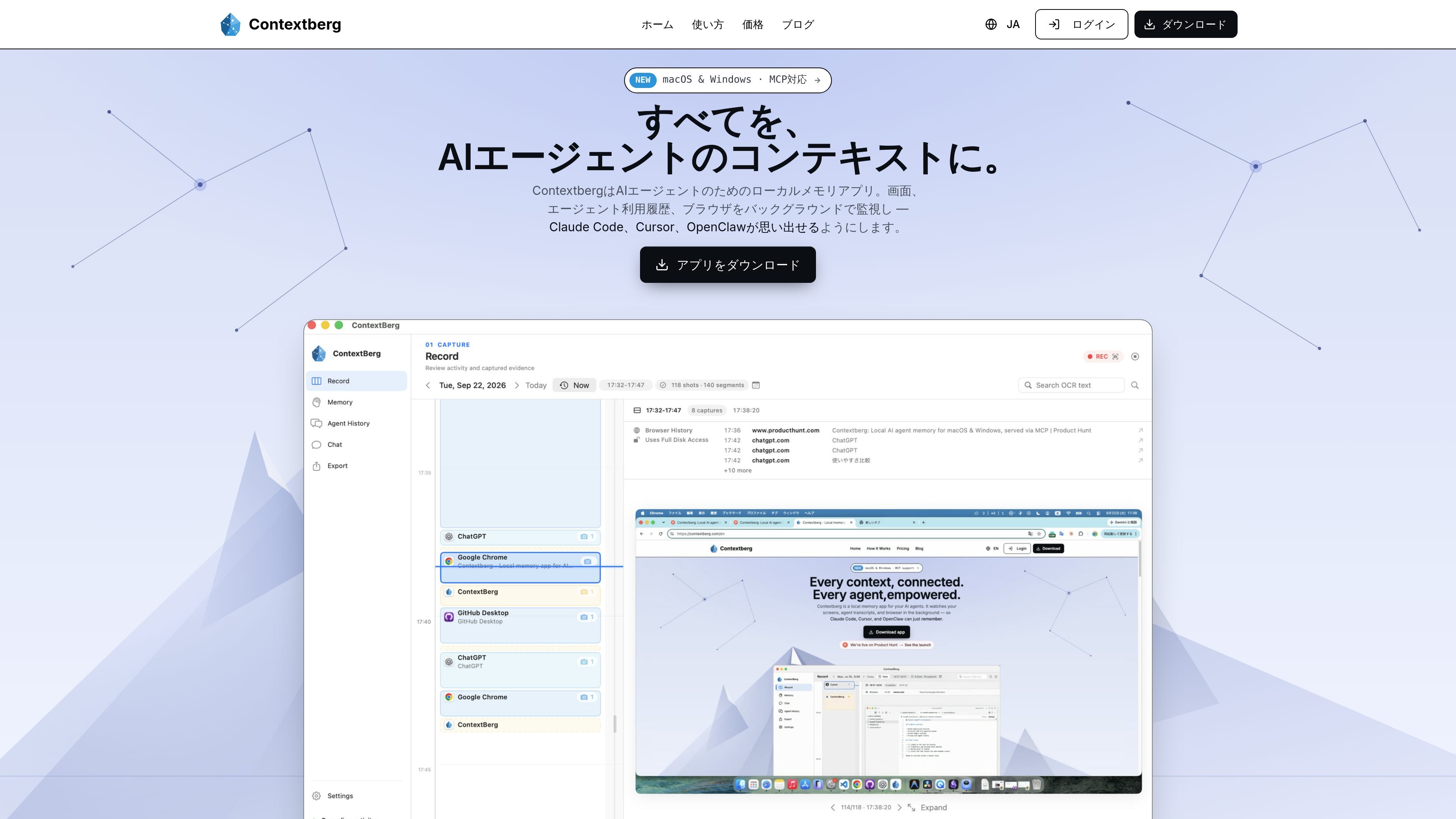The width and height of the screenshot is (1456, 819).
Task: Open the ブログ nav item
Action: coord(797,24)
